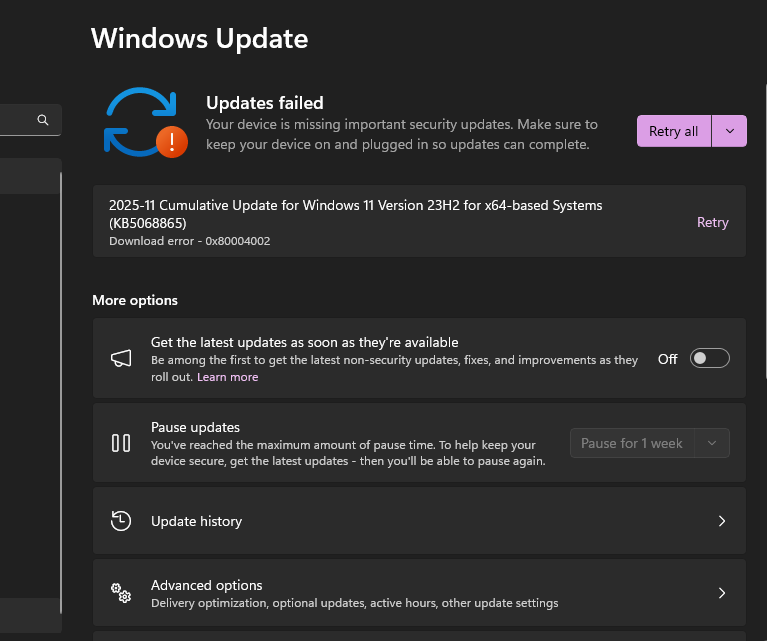The image size is (767, 641).
Task: Open Update history via its chevron arrow
Action: 722,521
